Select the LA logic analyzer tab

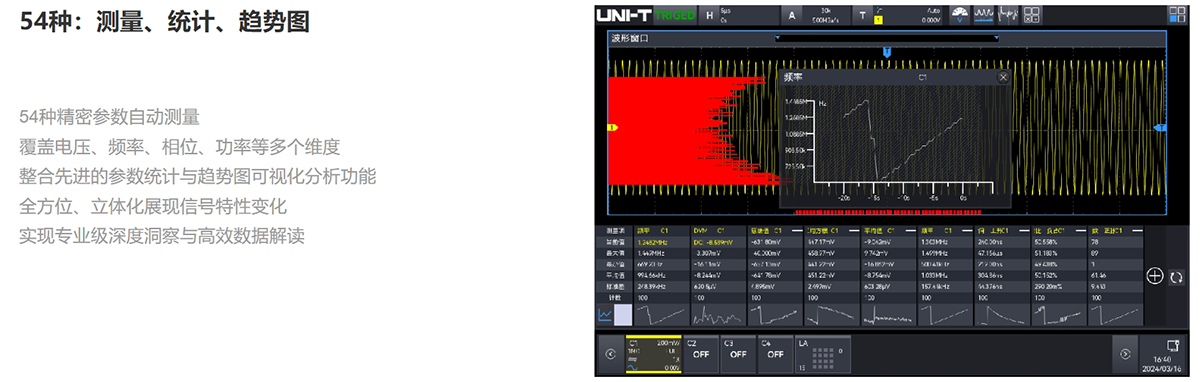823,353
